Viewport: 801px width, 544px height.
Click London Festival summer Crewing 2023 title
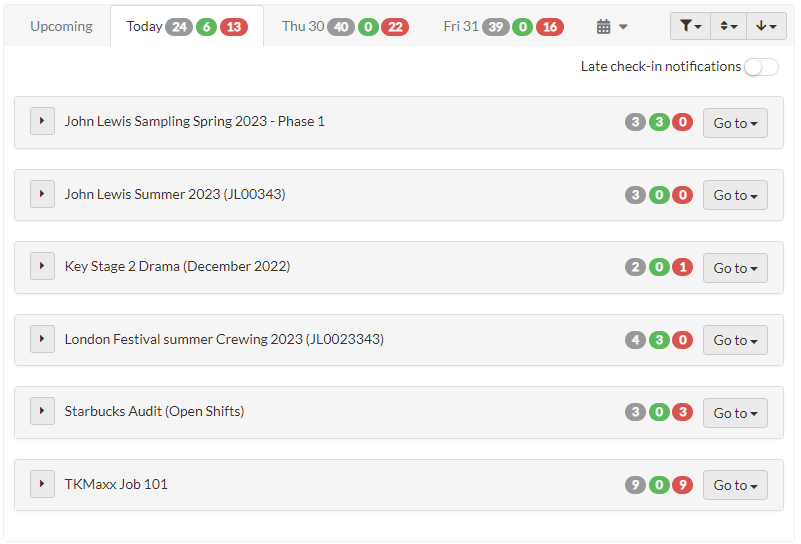point(224,340)
